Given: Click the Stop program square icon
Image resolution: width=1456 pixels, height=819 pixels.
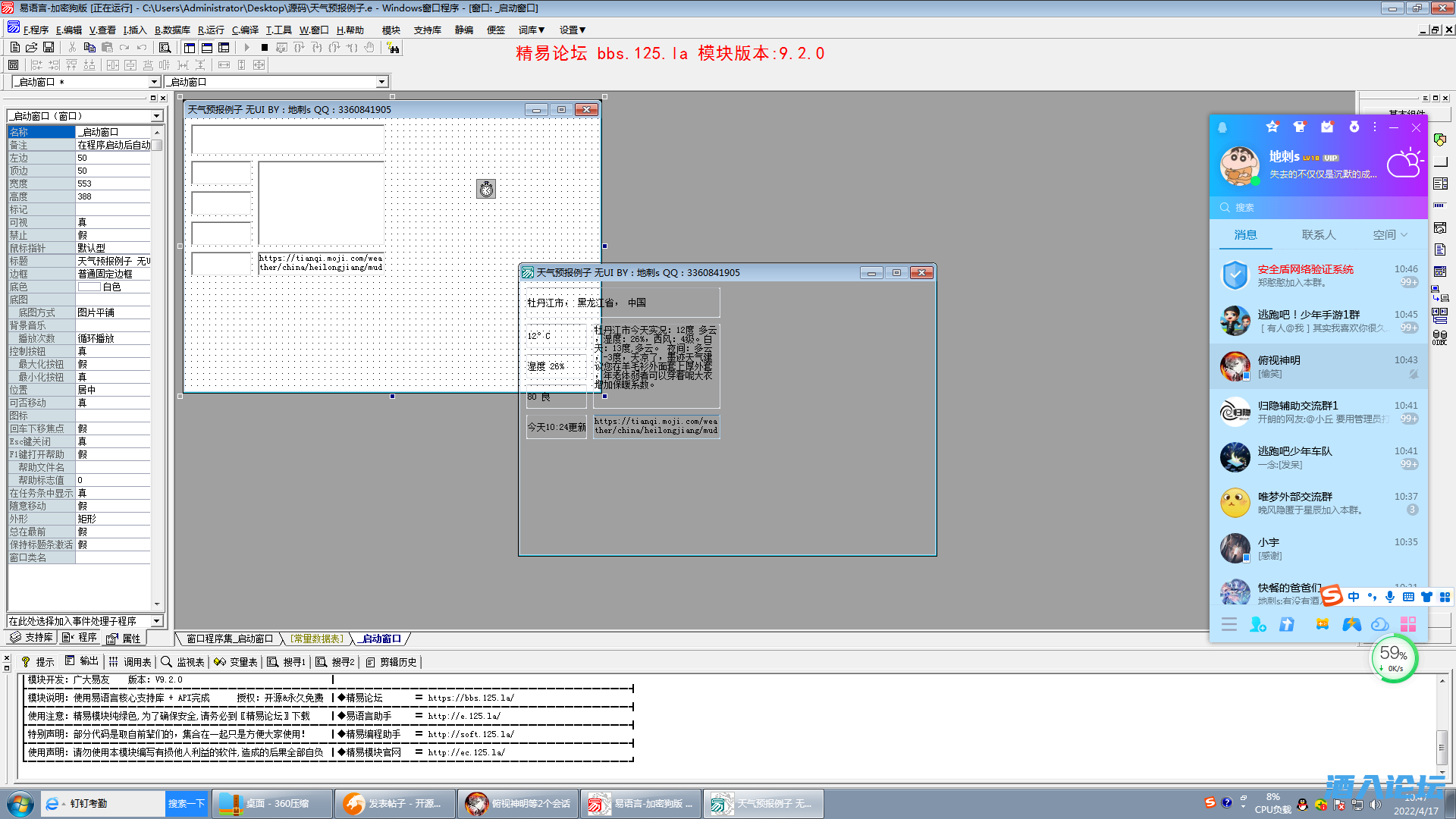Looking at the screenshot, I should (264, 48).
